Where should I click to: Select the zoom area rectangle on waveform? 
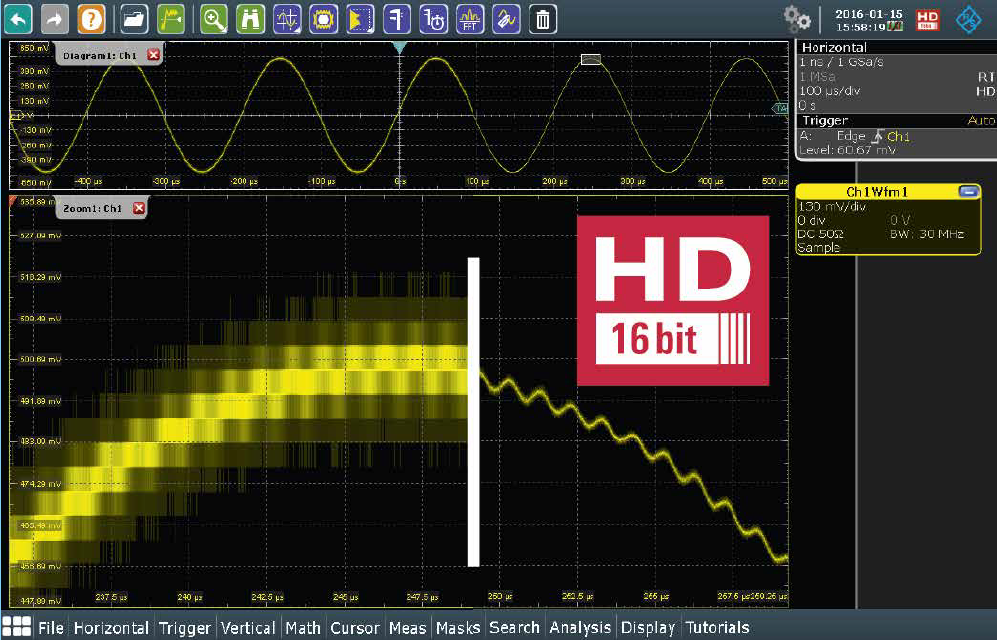[x=590, y=60]
